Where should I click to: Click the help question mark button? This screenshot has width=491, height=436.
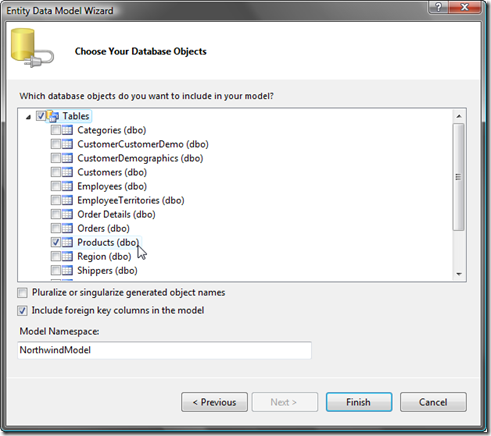point(438,7)
